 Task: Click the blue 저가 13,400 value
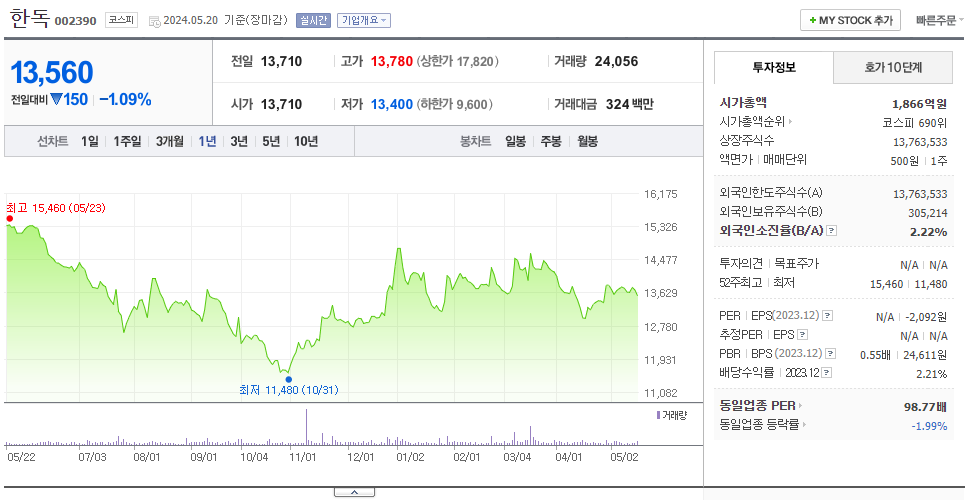pyautogui.click(x=391, y=104)
